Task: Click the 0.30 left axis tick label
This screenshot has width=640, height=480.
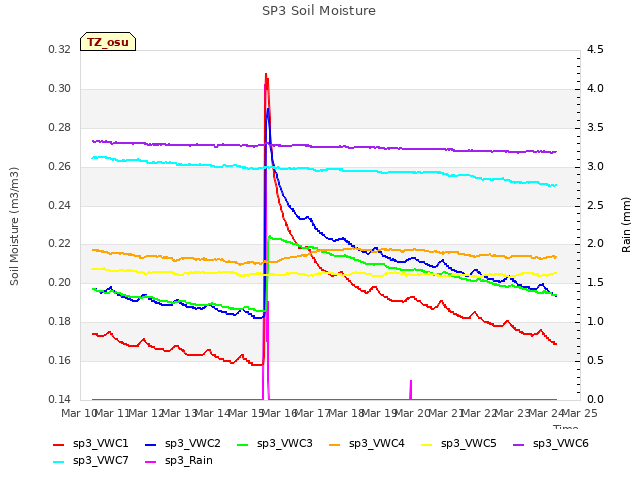Action: click(x=60, y=89)
